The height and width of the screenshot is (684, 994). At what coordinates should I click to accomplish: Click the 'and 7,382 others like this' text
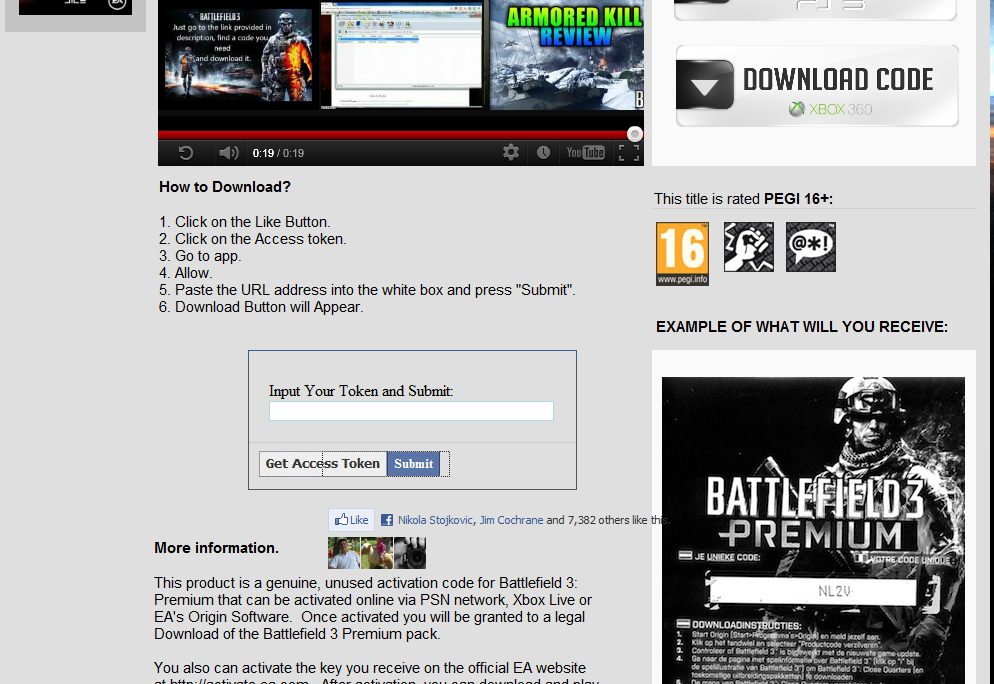coord(607,520)
